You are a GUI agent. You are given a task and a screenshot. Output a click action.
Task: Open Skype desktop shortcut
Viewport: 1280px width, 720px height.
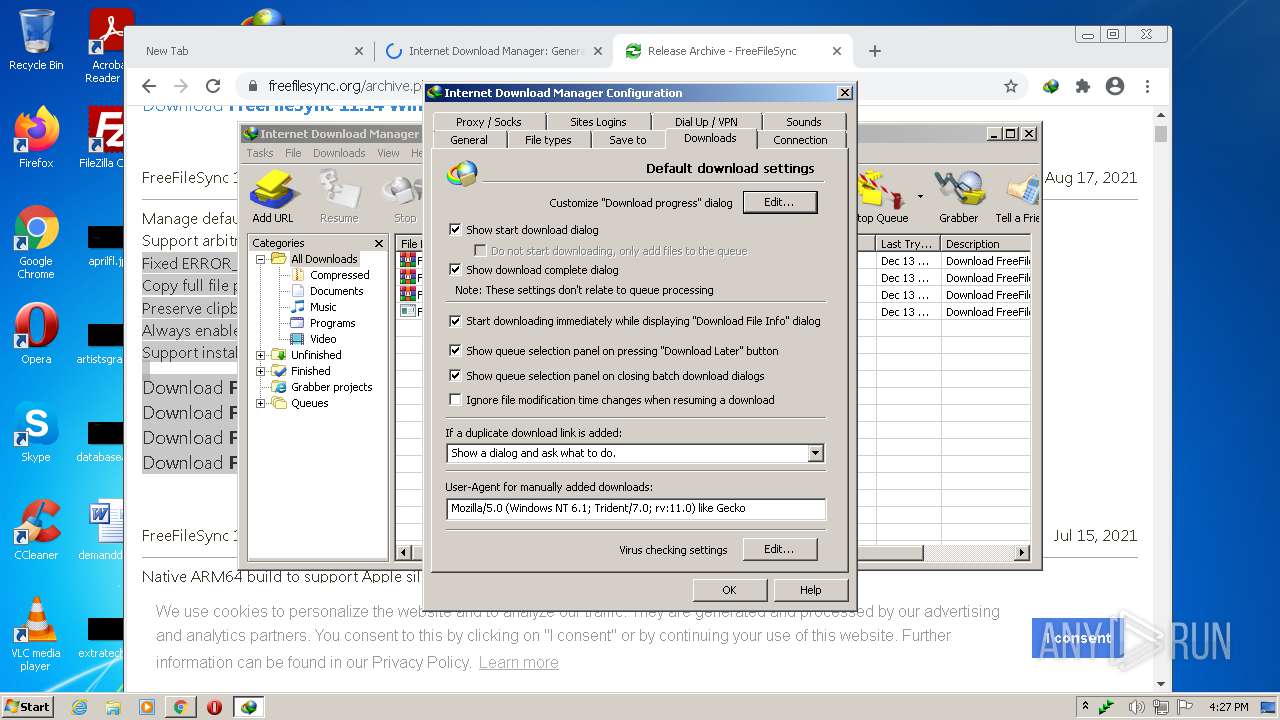click(36, 433)
